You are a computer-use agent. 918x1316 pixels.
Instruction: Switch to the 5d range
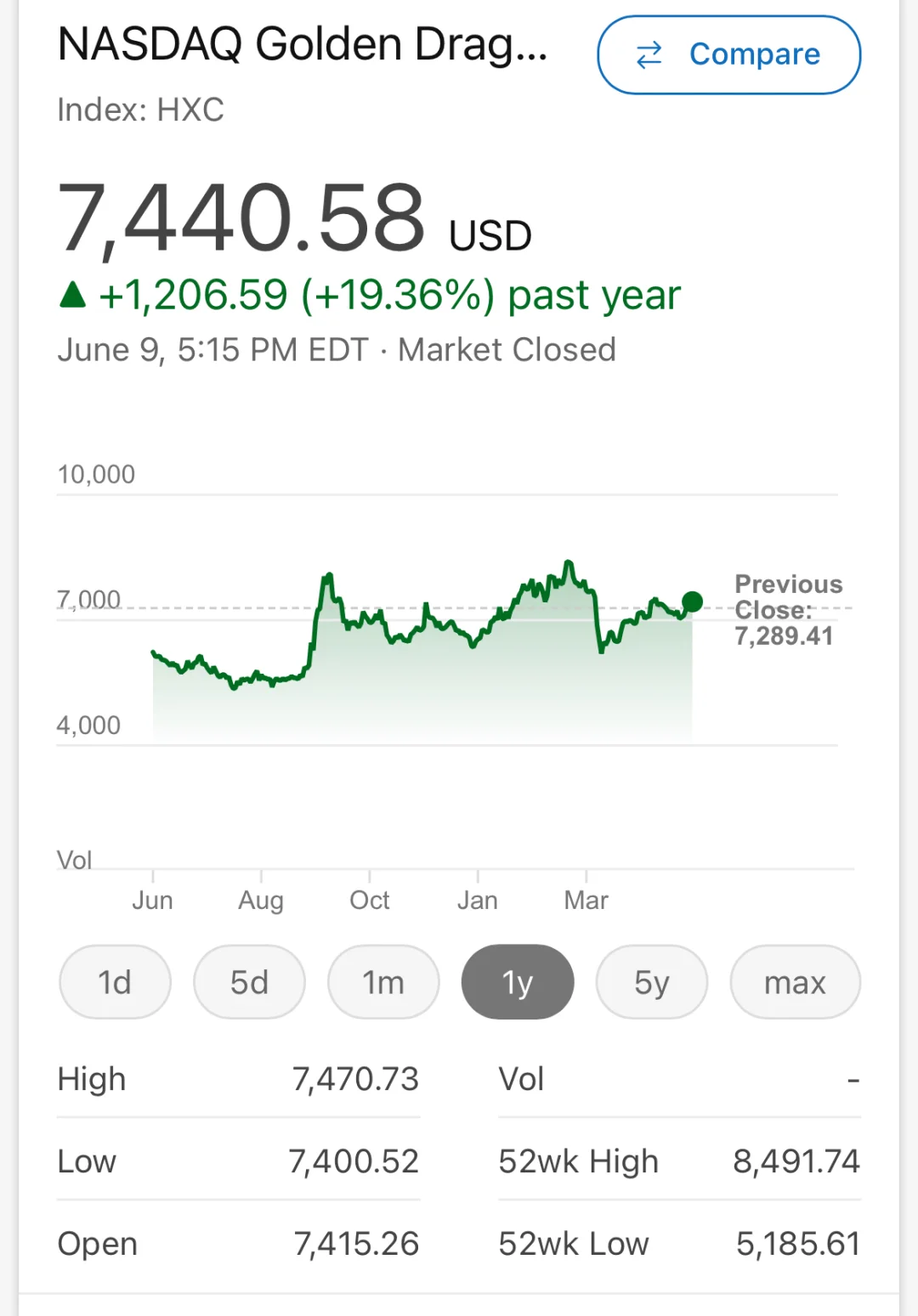249,982
